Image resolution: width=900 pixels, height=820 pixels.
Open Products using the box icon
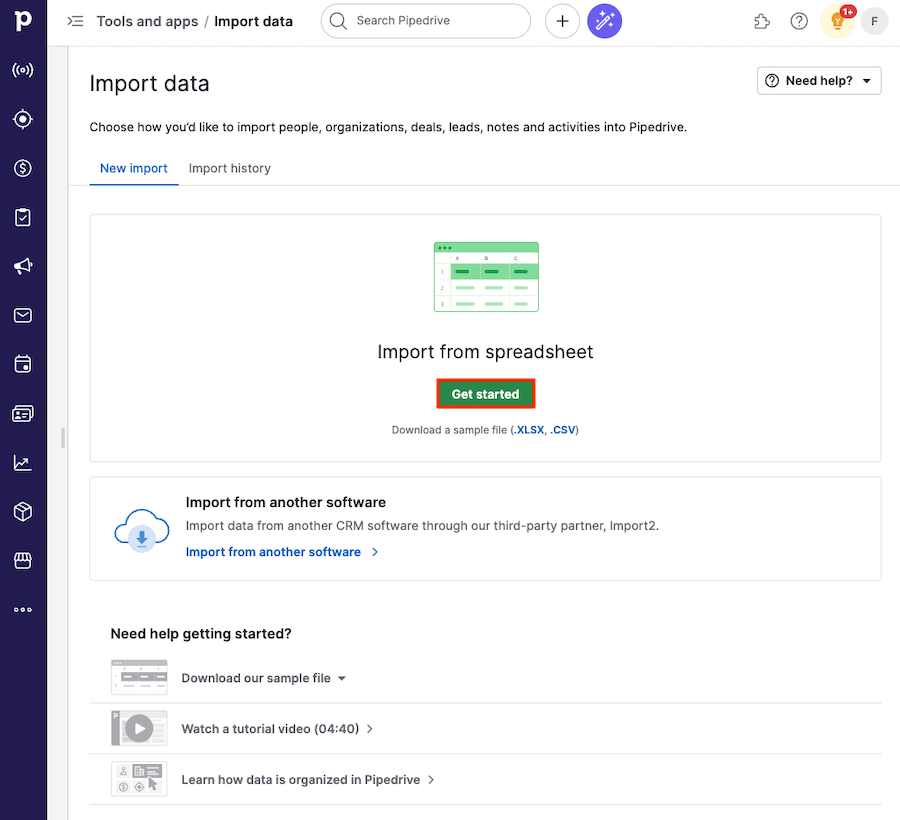coord(23,511)
